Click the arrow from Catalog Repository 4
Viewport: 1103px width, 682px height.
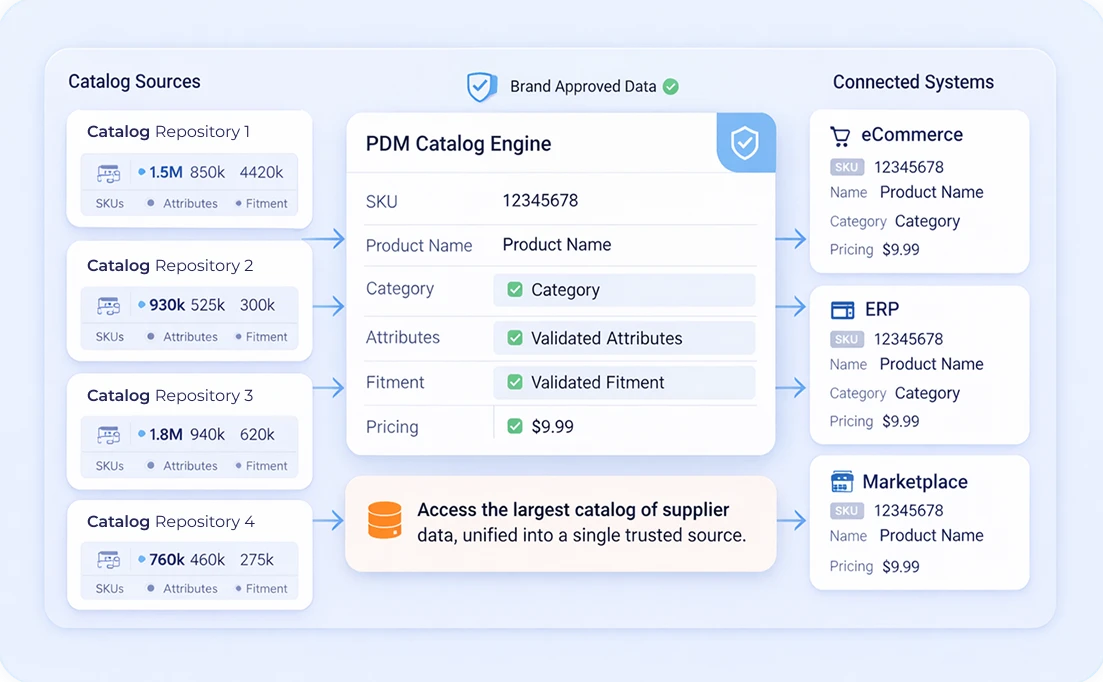coord(328,520)
